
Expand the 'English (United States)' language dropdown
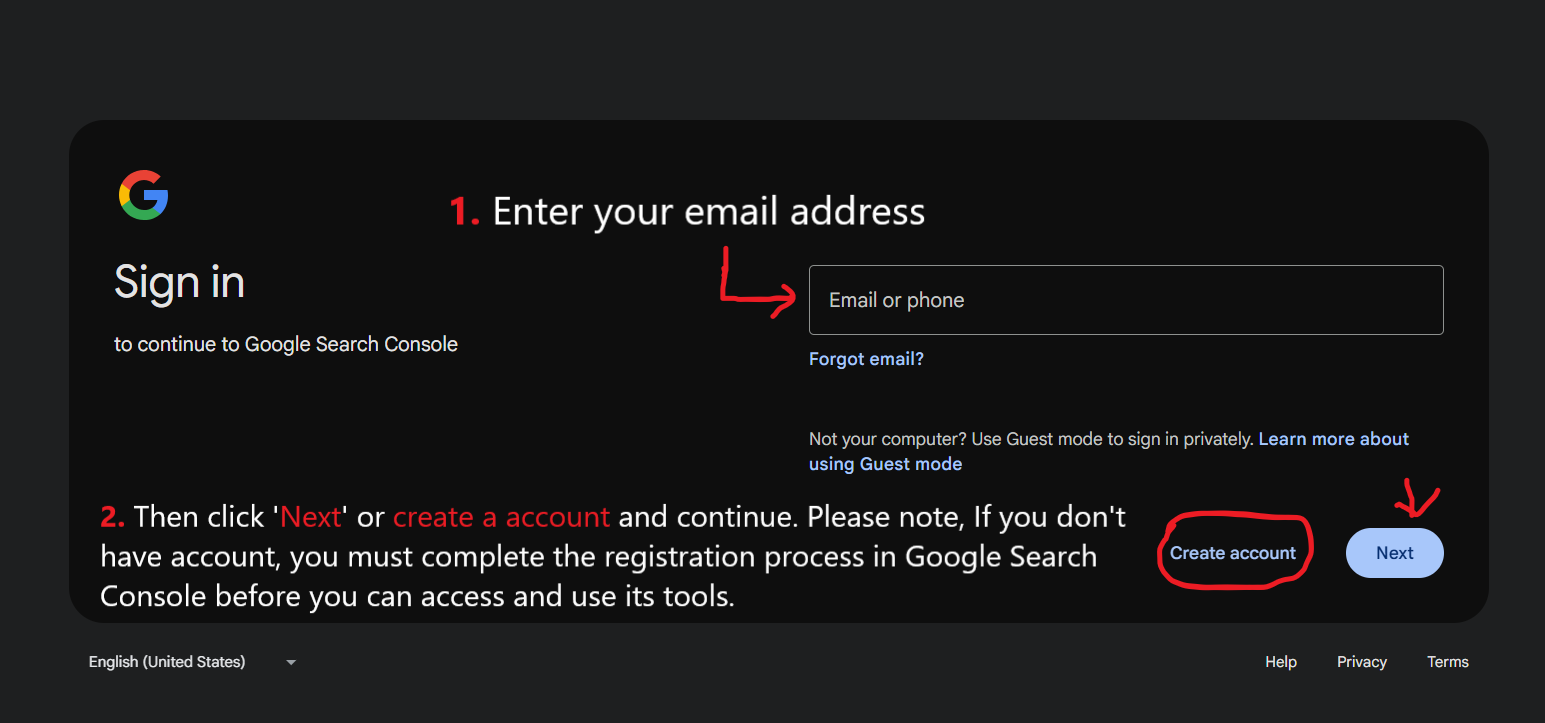coord(166,661)
